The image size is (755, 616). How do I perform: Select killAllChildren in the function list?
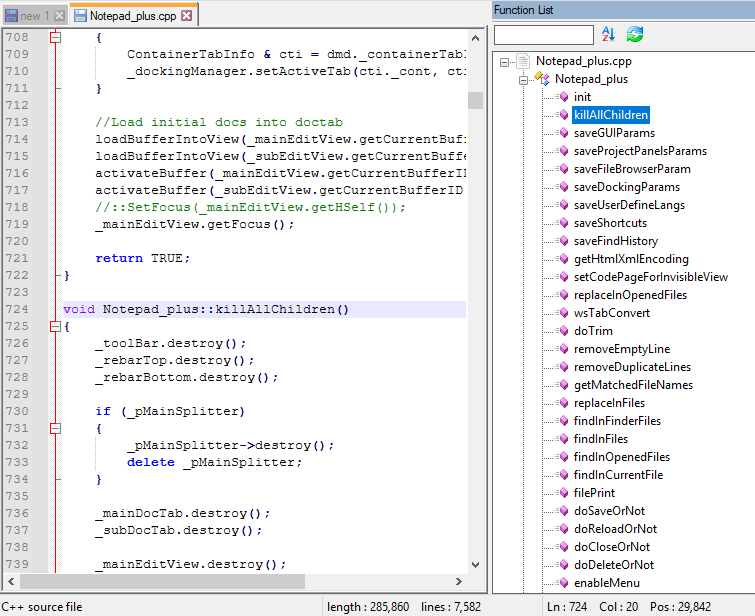(611, 115)
